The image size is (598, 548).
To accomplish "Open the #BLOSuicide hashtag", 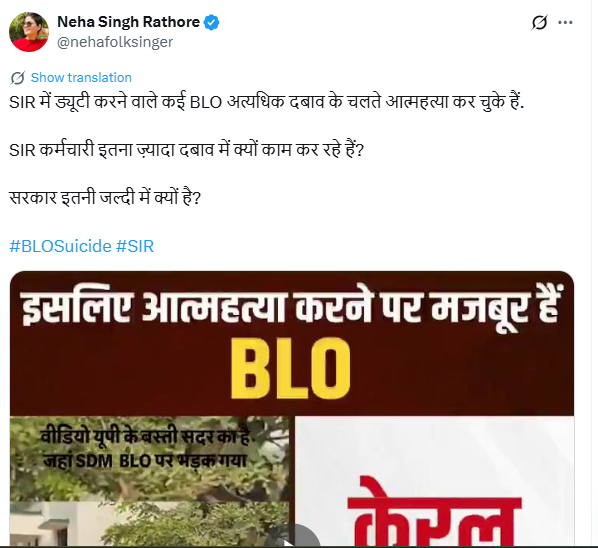I will click(x=60, y=246).
